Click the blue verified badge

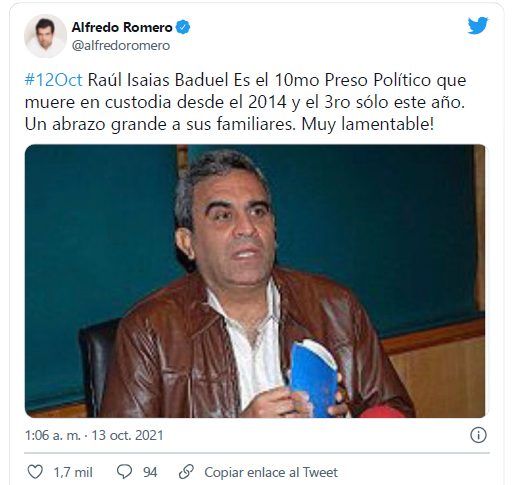click(x=183, y=27)
